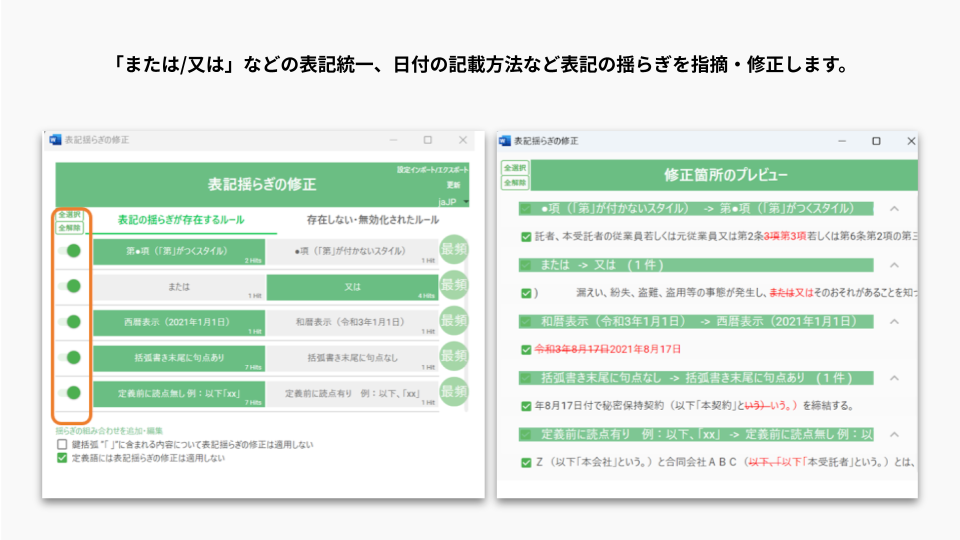Select 和暦表示(令和3年1月1日) option
Image resolution: width=960 pixels, height=540 pixels.
point(352,323)
